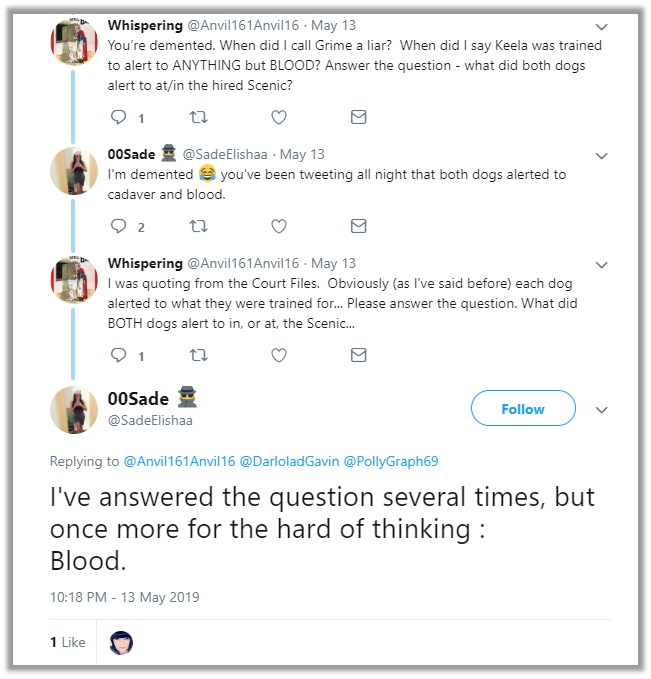Send first Whispering tweet via direct message
651x679 pixels.
pos(358,118)
